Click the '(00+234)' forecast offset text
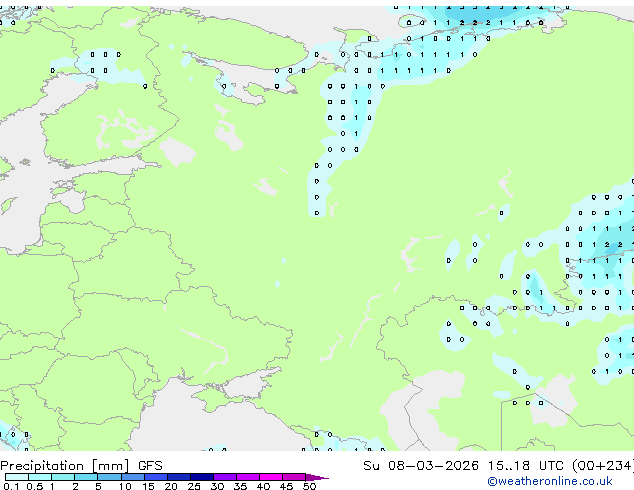This screenshot has height=490, width=634. pos(602,466)
